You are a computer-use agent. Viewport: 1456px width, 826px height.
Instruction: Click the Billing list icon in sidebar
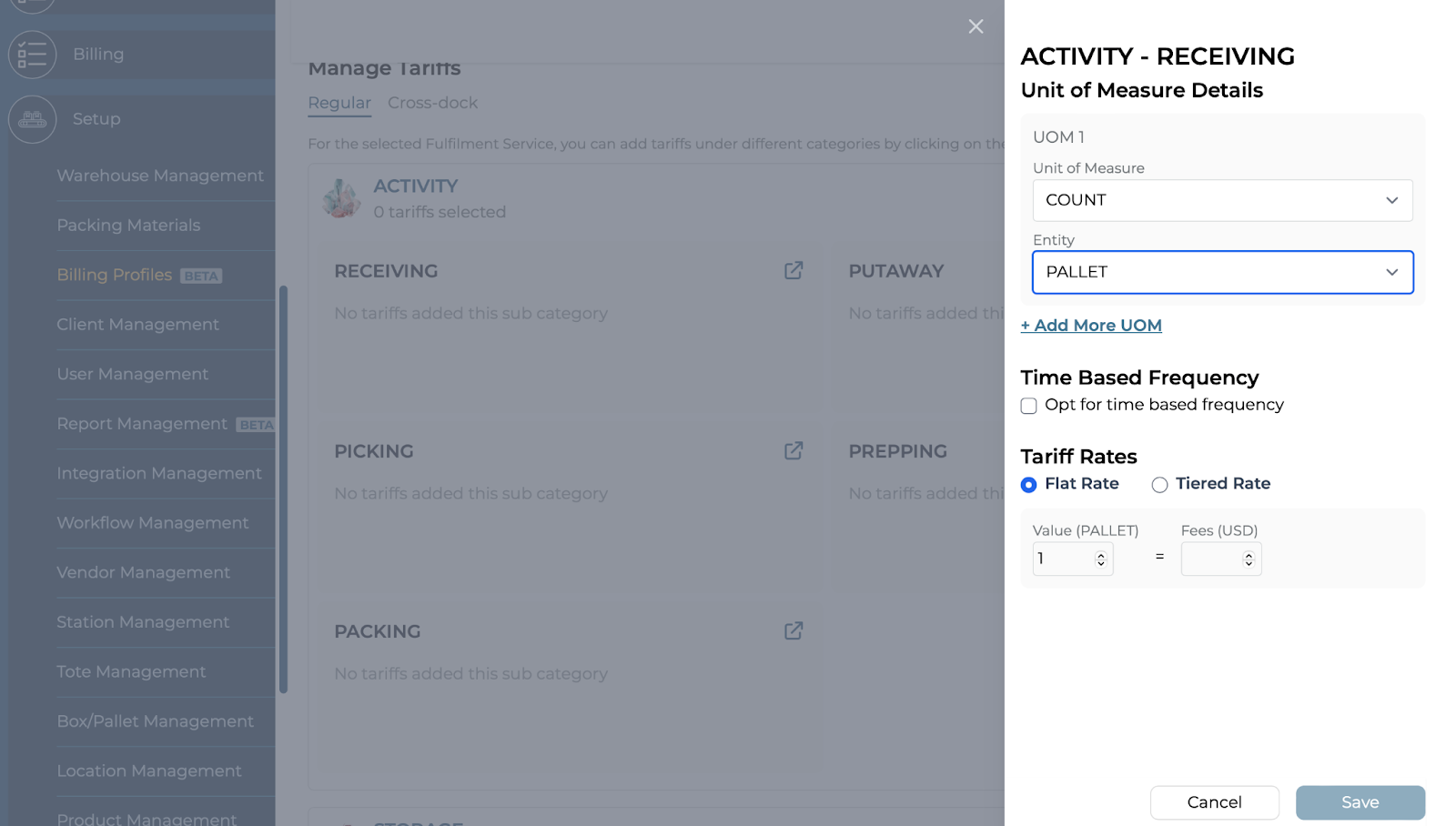click(32, 55)
